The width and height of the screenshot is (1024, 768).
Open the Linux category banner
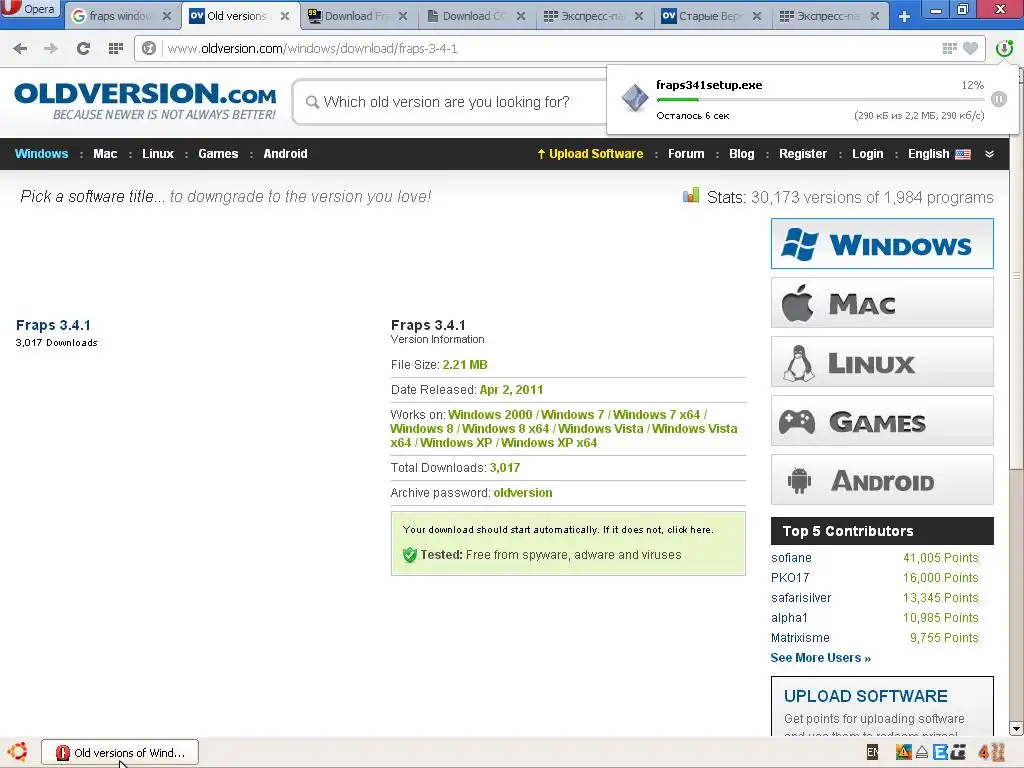[x=882, y=362]
